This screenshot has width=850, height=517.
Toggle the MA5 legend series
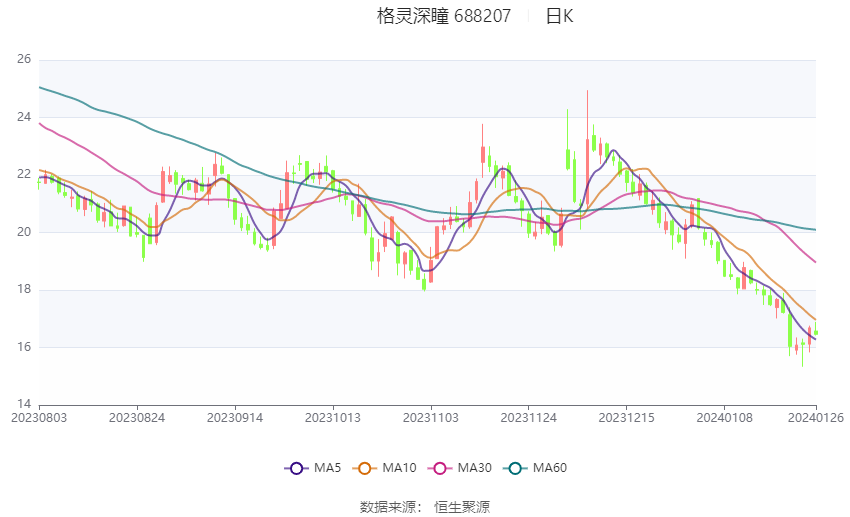click(x=313, y=468)
